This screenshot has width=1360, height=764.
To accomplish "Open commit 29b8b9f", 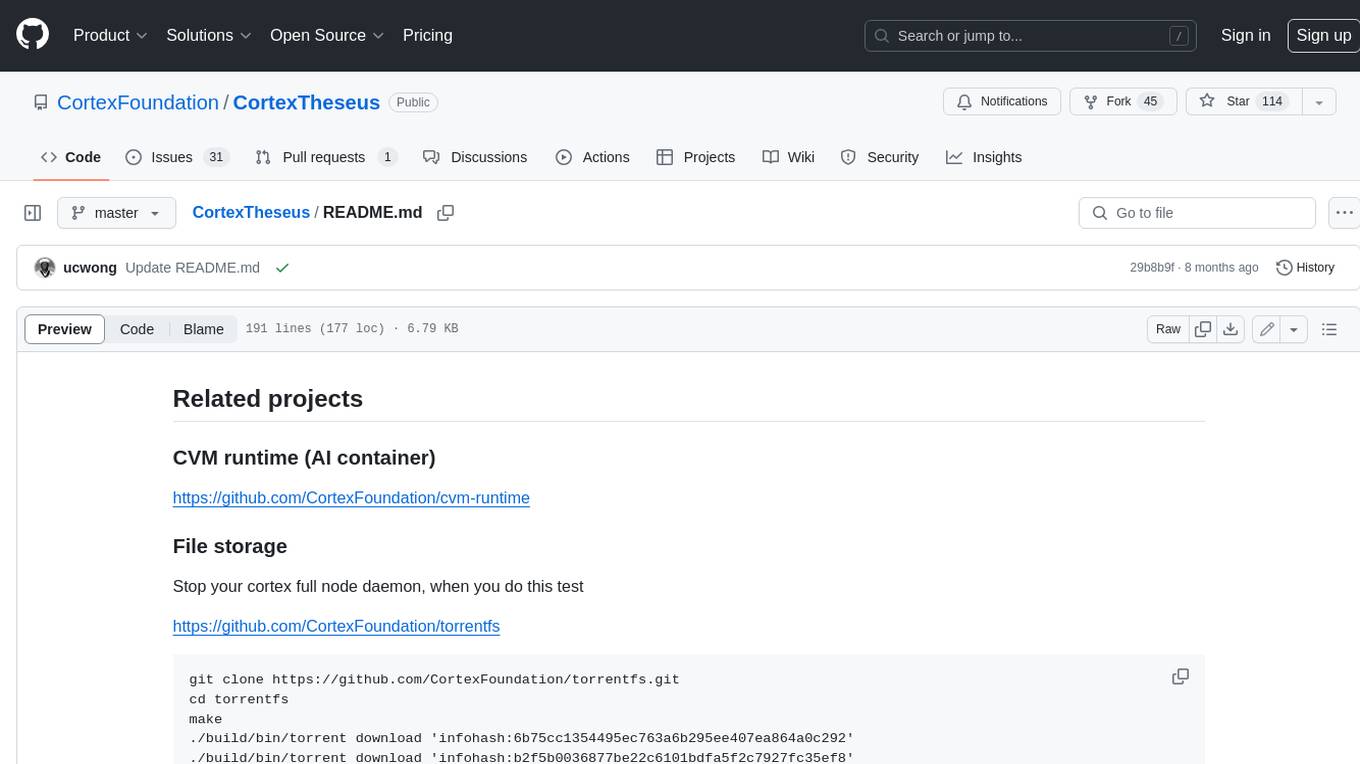I will [x=1152, y=268].
